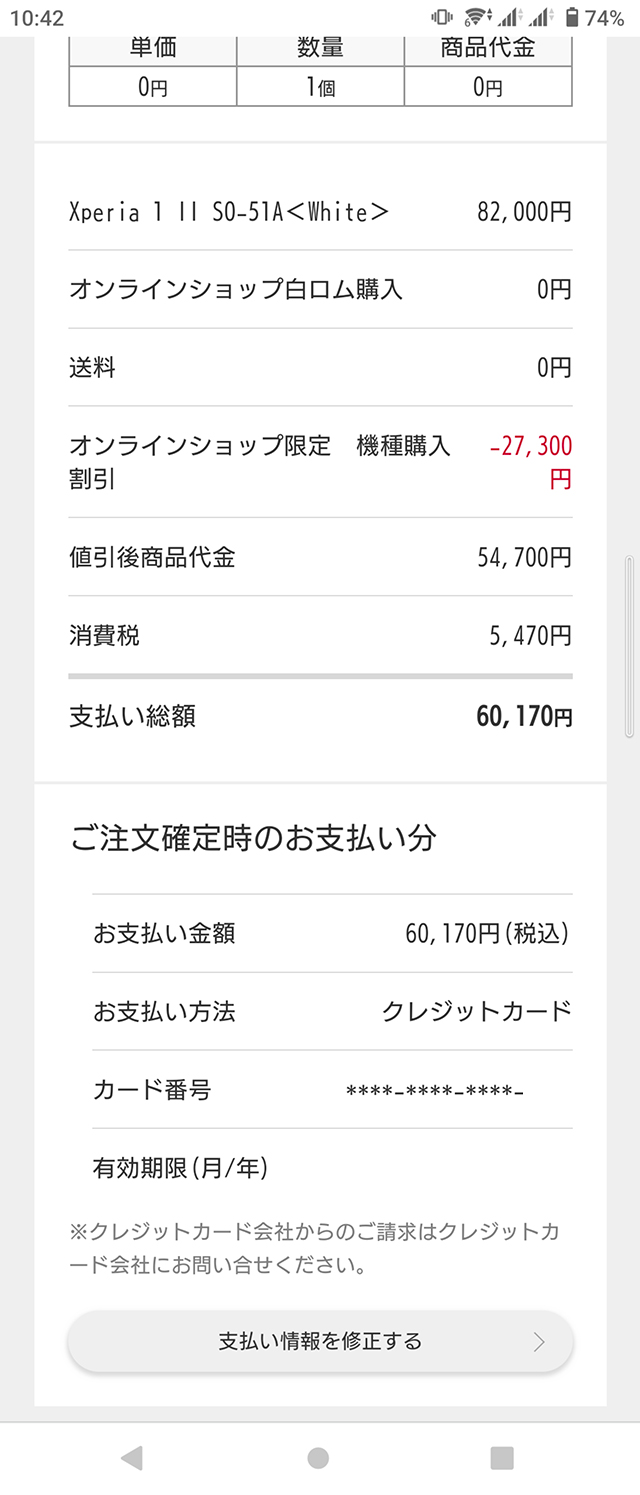Image resolution: width=640 pixels, height=1495 pixels.
Task: Tap chevron arrow on 支払い情報を修正する button
Action: point(539,1342)
